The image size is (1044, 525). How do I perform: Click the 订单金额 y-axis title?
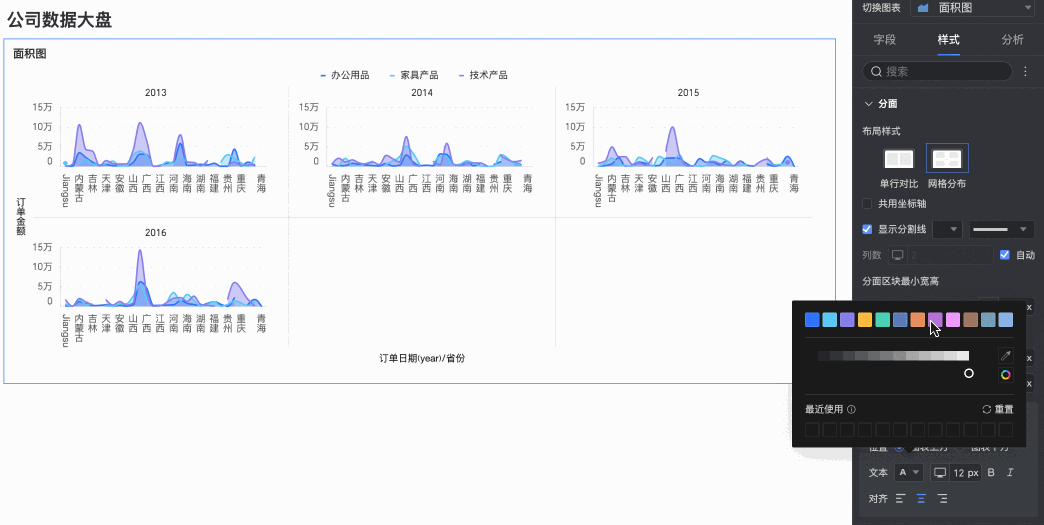21,216
